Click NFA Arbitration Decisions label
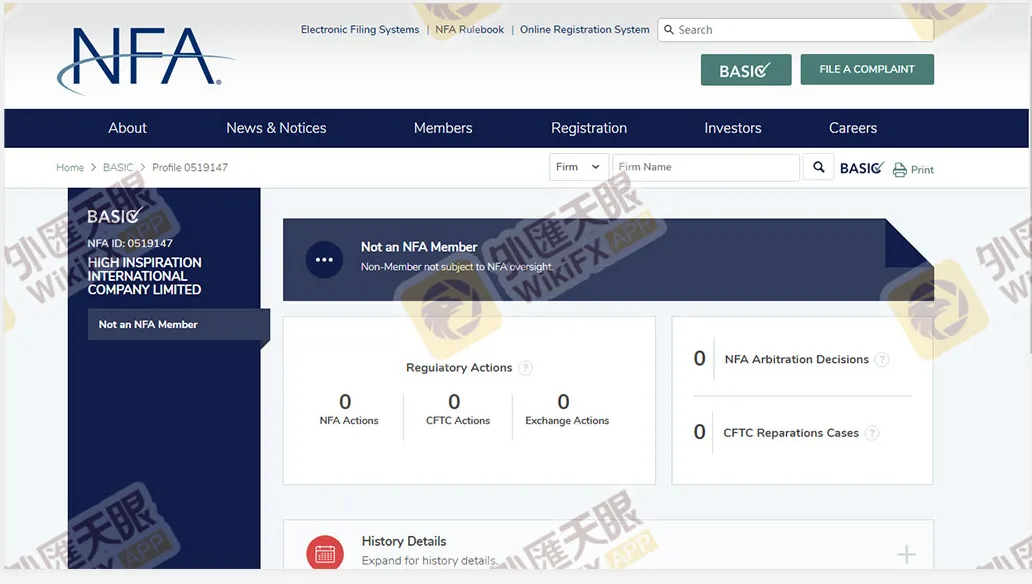The image size is (1032, 584). [x=796, y=359]
